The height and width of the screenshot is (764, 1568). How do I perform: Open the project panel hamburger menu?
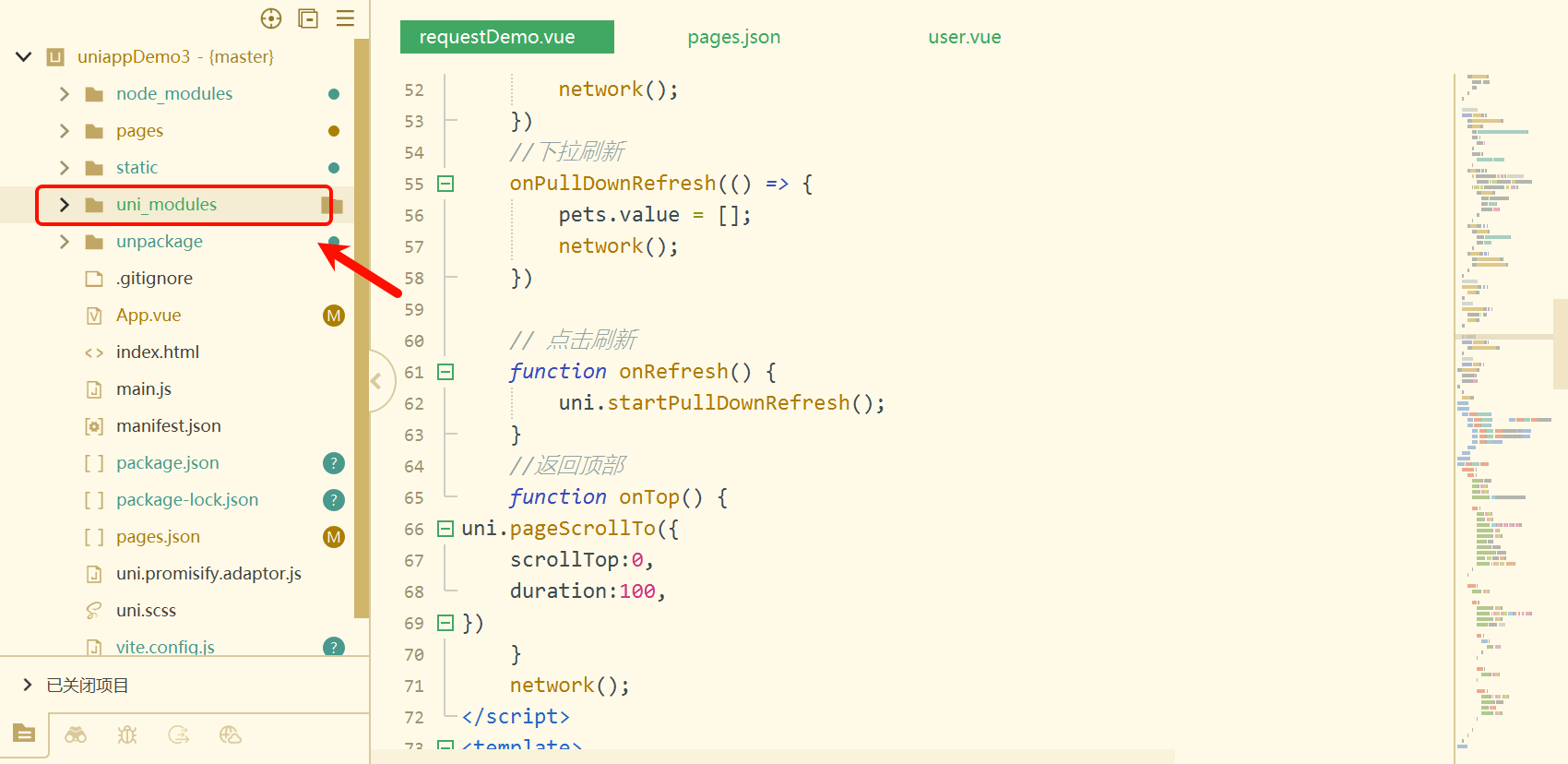[345, 18]
